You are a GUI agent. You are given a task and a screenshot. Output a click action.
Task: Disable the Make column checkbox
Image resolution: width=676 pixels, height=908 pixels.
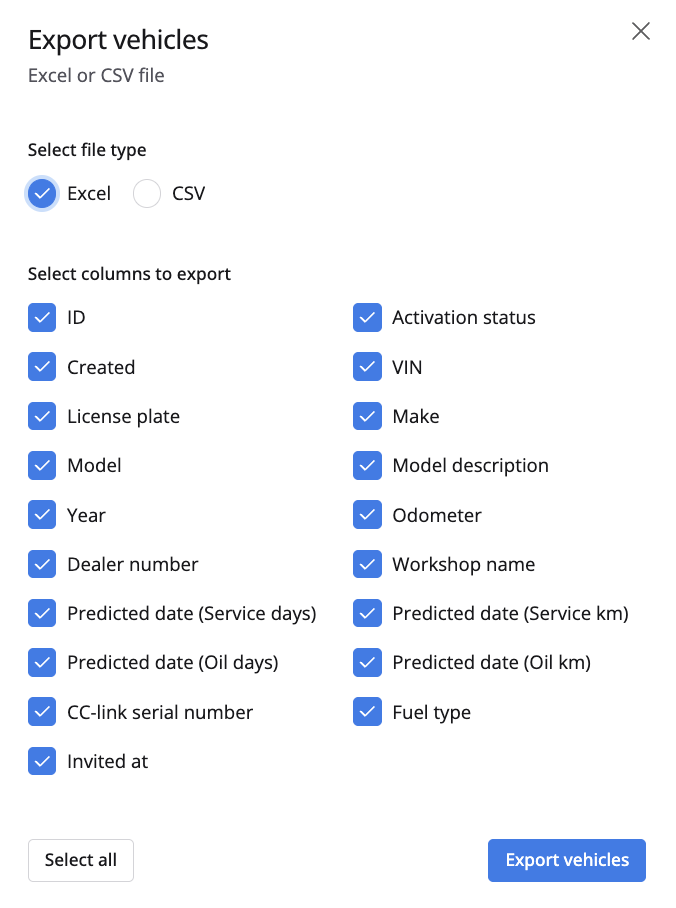pyautogui.click(x=367, y=416)
